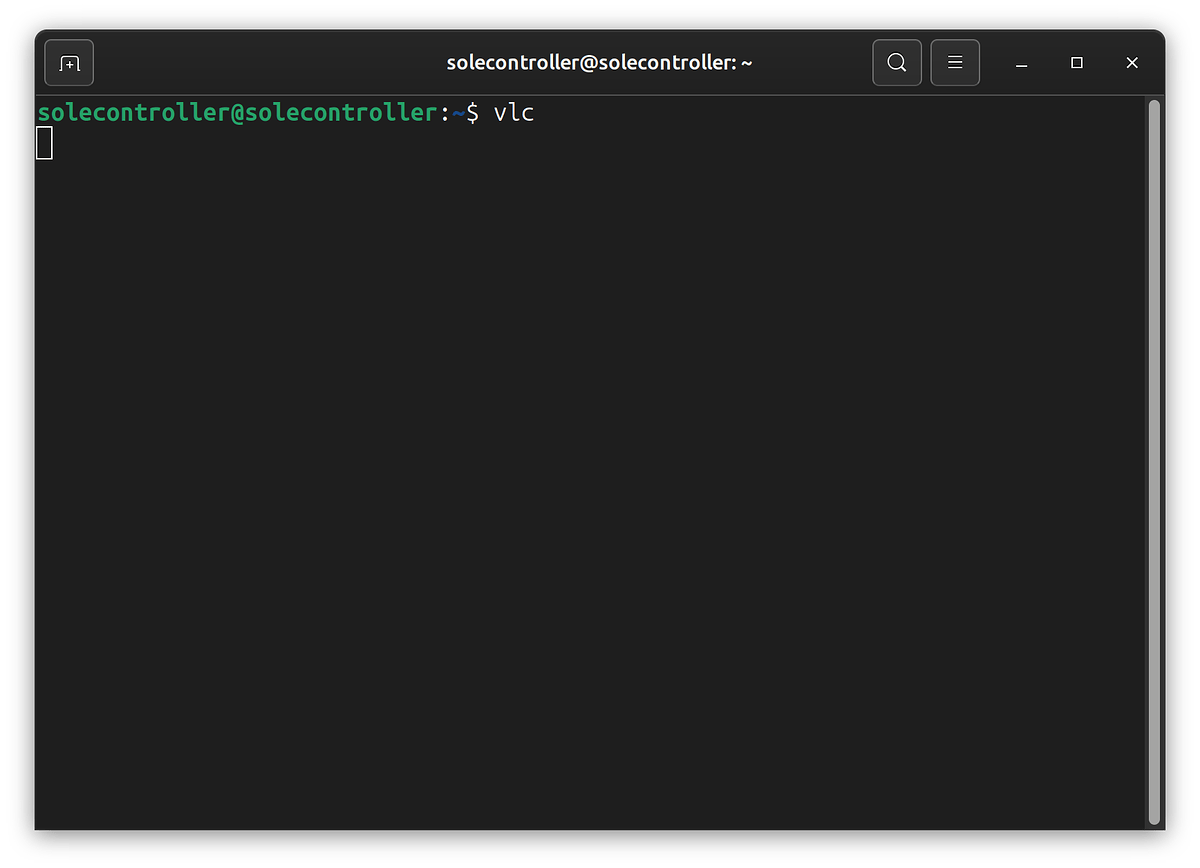This screenshot has width=1200, height=868.
Task: Click the vertical scrollbar's middle section
Action: click(x=1153, y=460)
